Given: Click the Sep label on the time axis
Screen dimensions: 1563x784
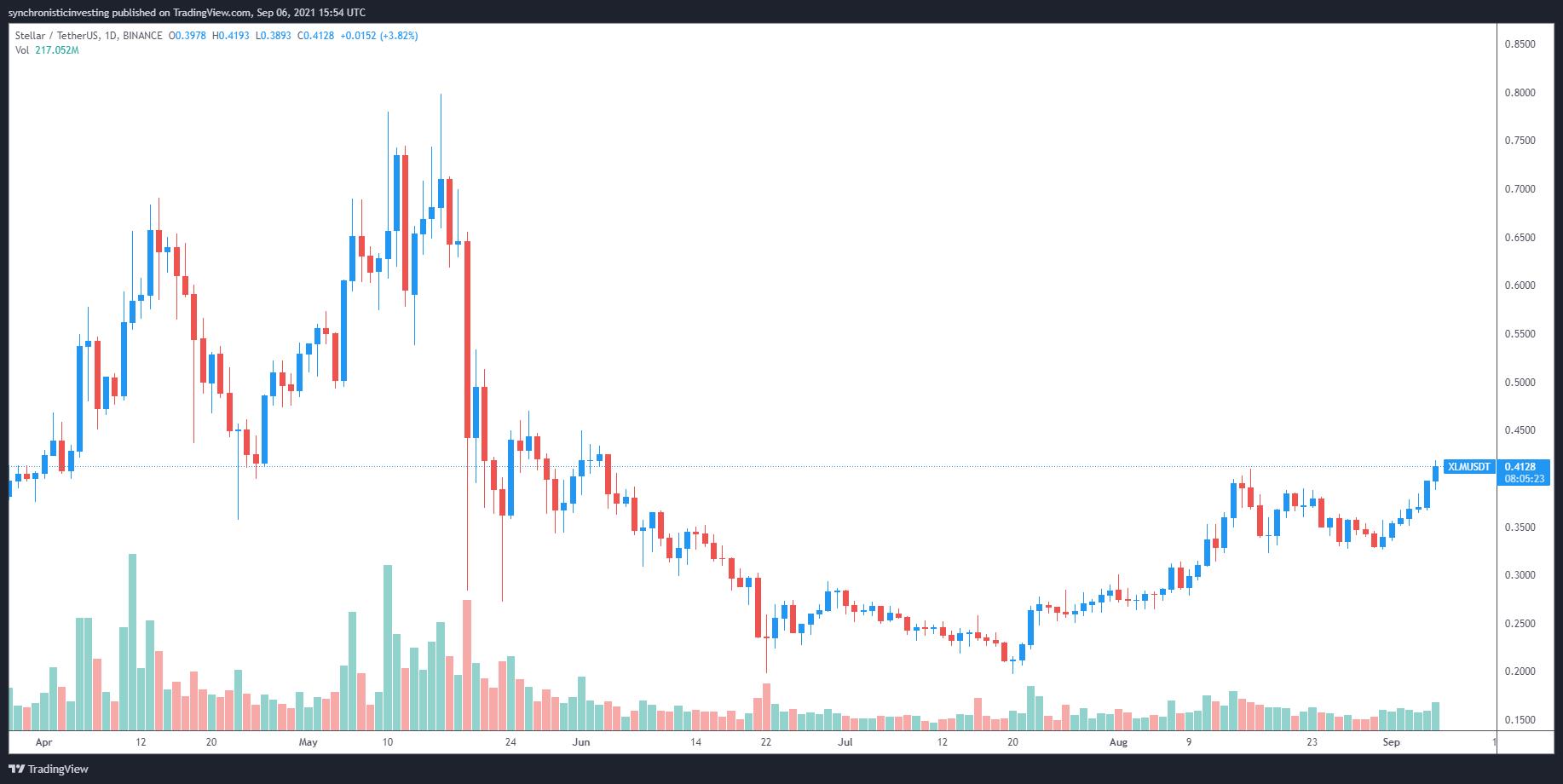Looking at the screenshot, I should point(1391,742).
